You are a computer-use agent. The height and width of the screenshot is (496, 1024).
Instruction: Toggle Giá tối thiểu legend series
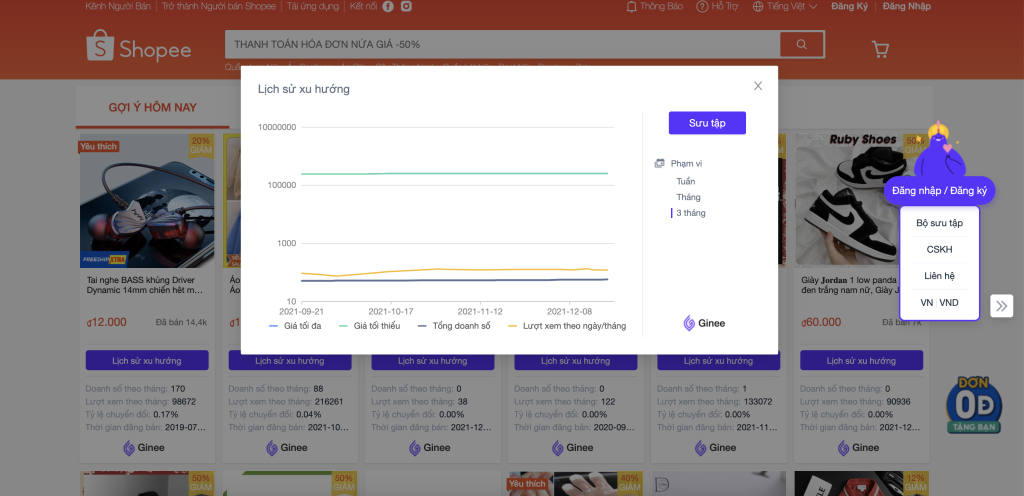coord(370,326)
